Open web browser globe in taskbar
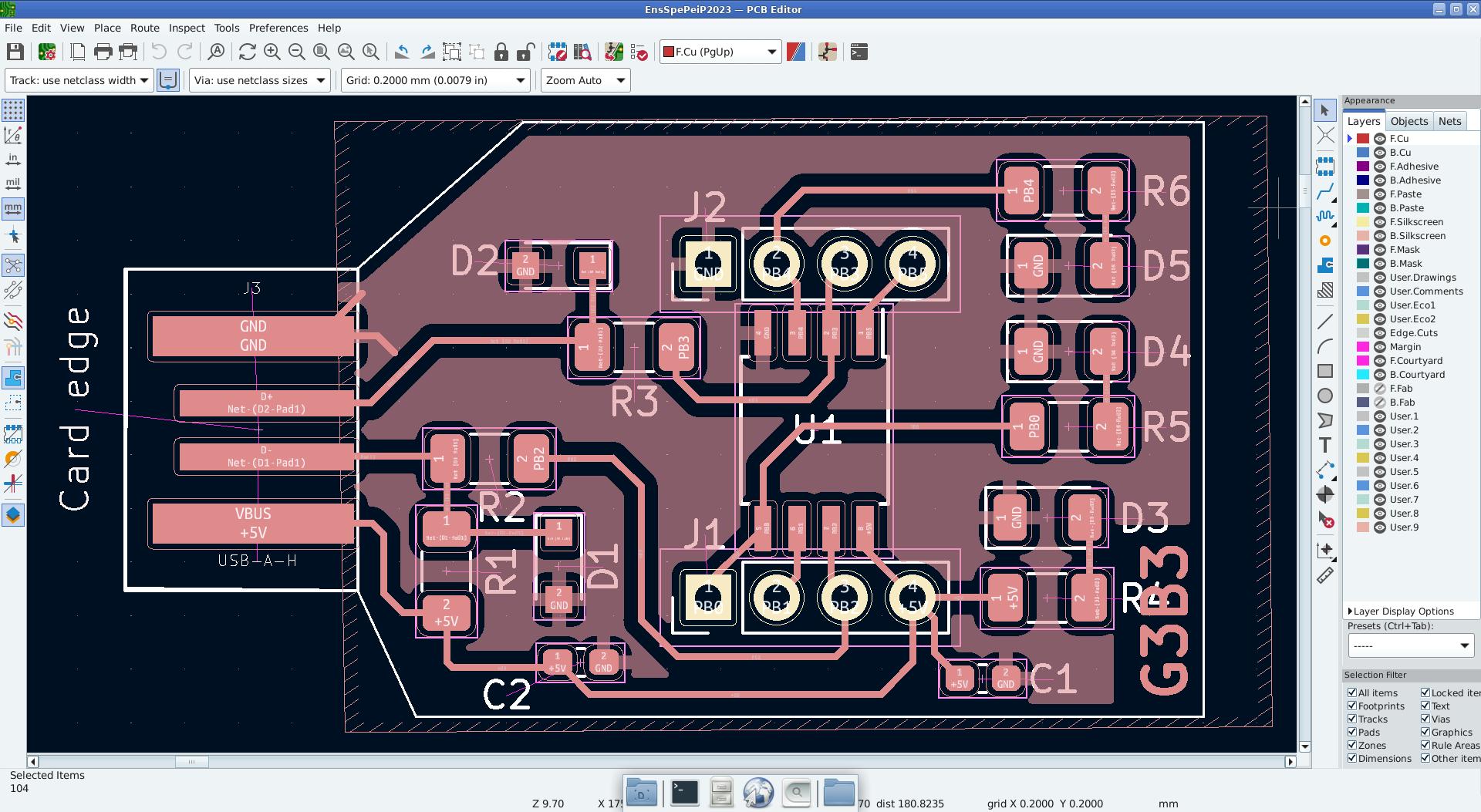Image resolution: width=1481 pixels, height=812 pixels. [x=758, y=792]
